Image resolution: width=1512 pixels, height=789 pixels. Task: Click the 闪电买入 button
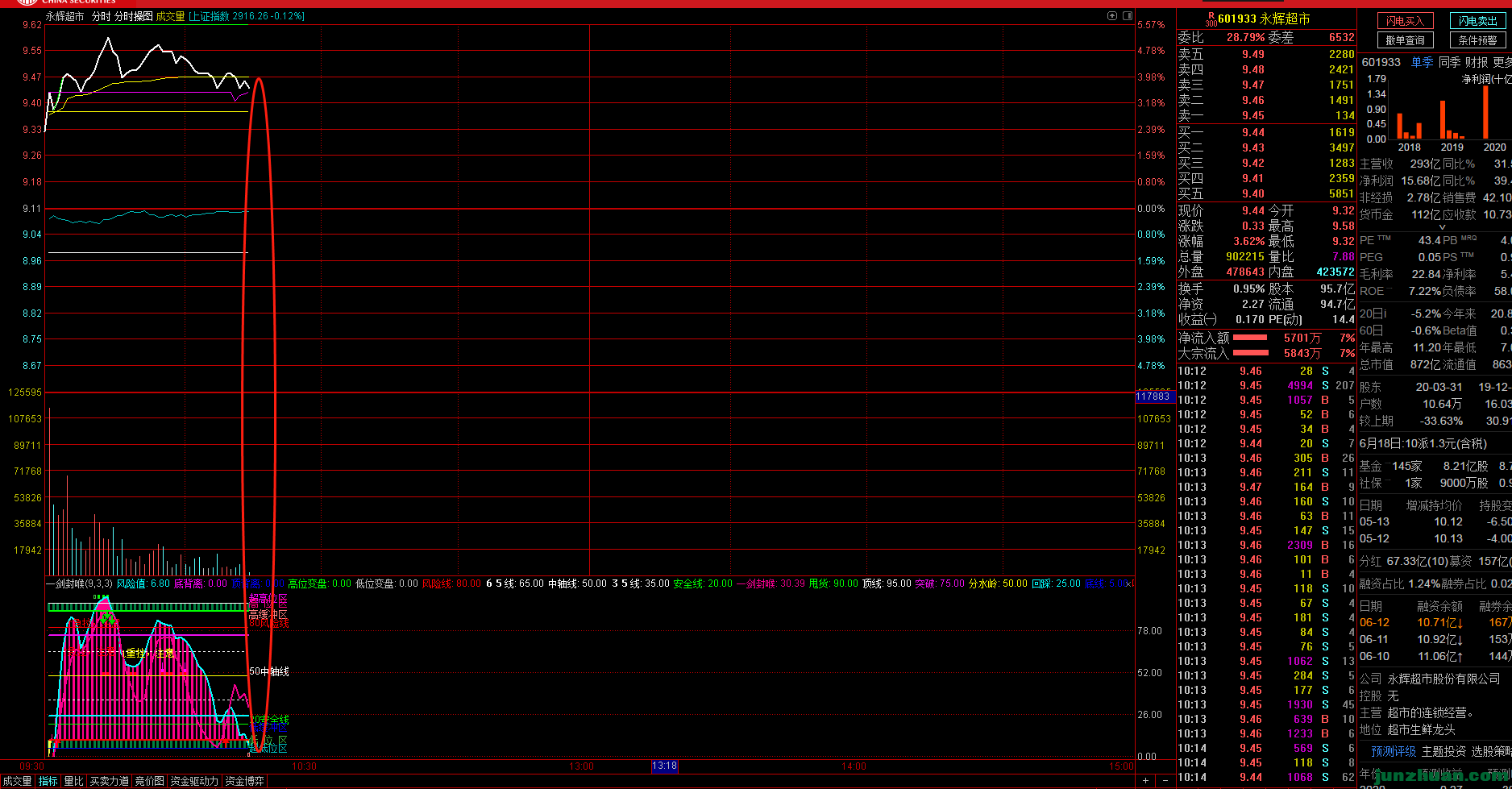(x=1405, y=21)
